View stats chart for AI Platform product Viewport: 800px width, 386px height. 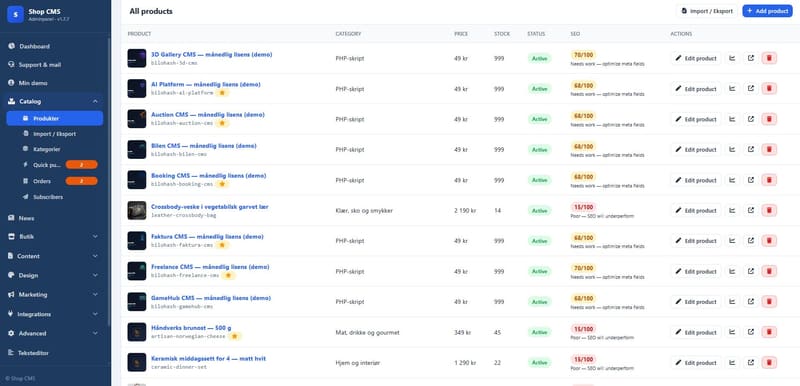coord(732,89)
